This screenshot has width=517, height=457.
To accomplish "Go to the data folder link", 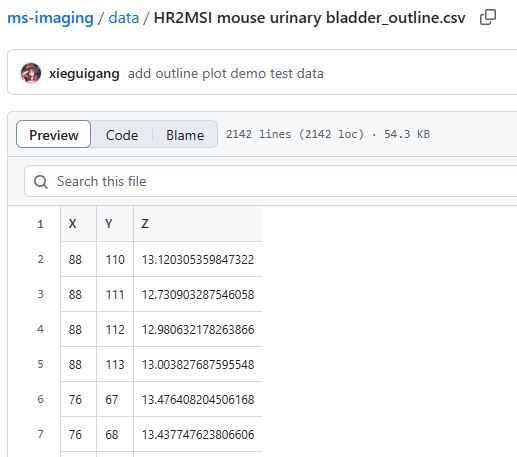I will point(124,18).
